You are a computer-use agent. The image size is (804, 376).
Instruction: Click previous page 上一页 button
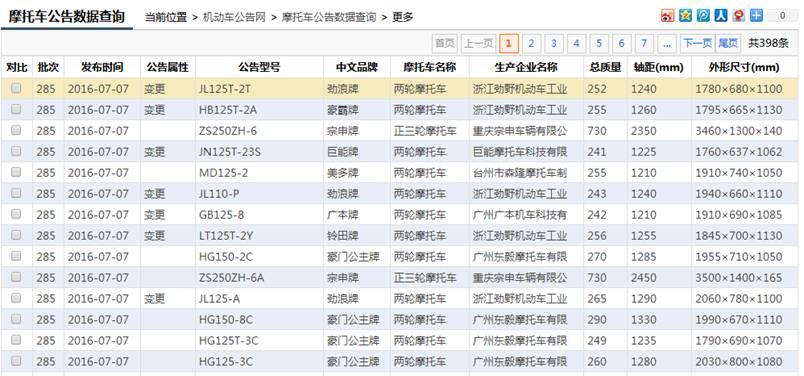coord(478,44)
